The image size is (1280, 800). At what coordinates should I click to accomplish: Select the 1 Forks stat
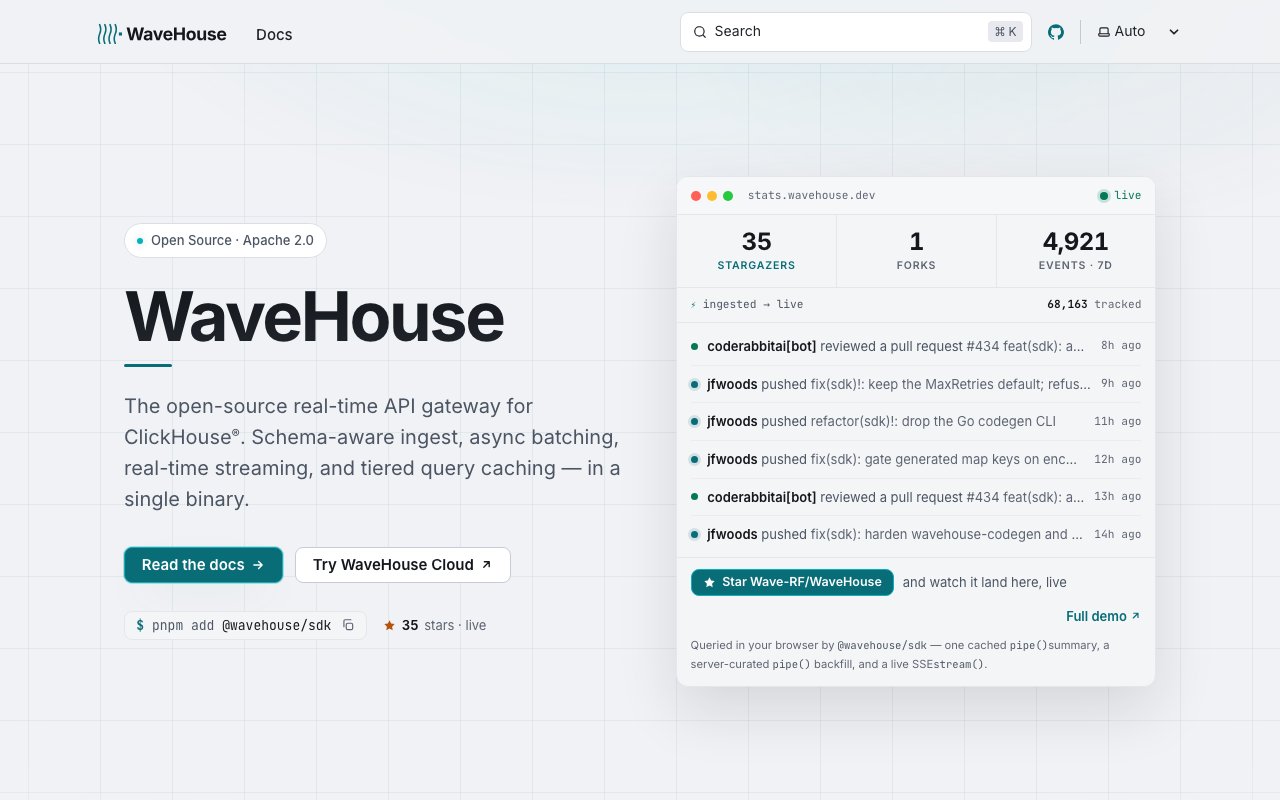click(x=916, y=251)
